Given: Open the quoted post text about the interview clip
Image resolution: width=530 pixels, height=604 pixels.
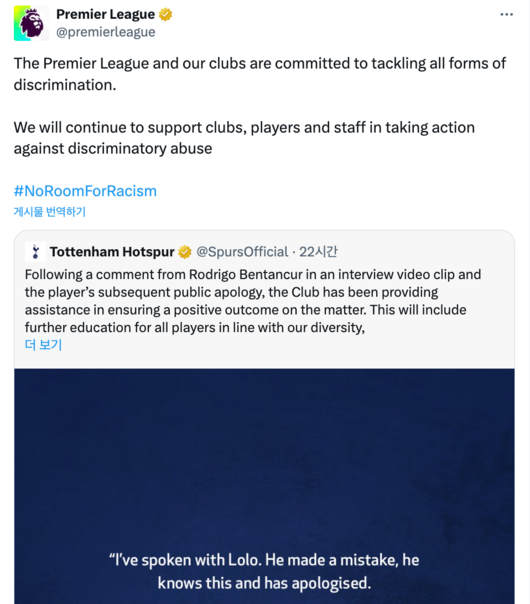Looking at the screenshot, I should click(x=253, y=301).
